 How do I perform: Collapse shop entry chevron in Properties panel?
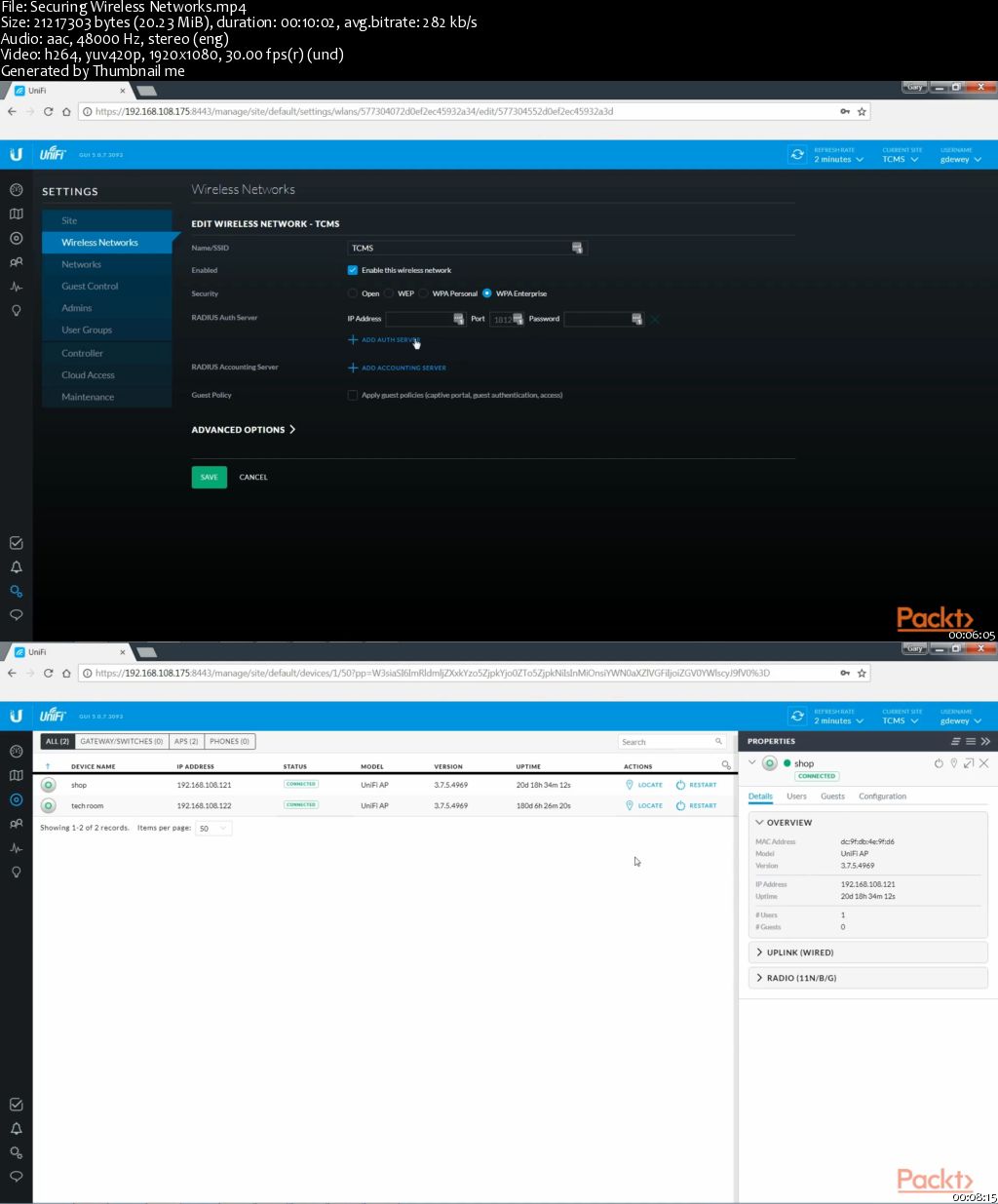pyautogui.click(x=752, y=763)
